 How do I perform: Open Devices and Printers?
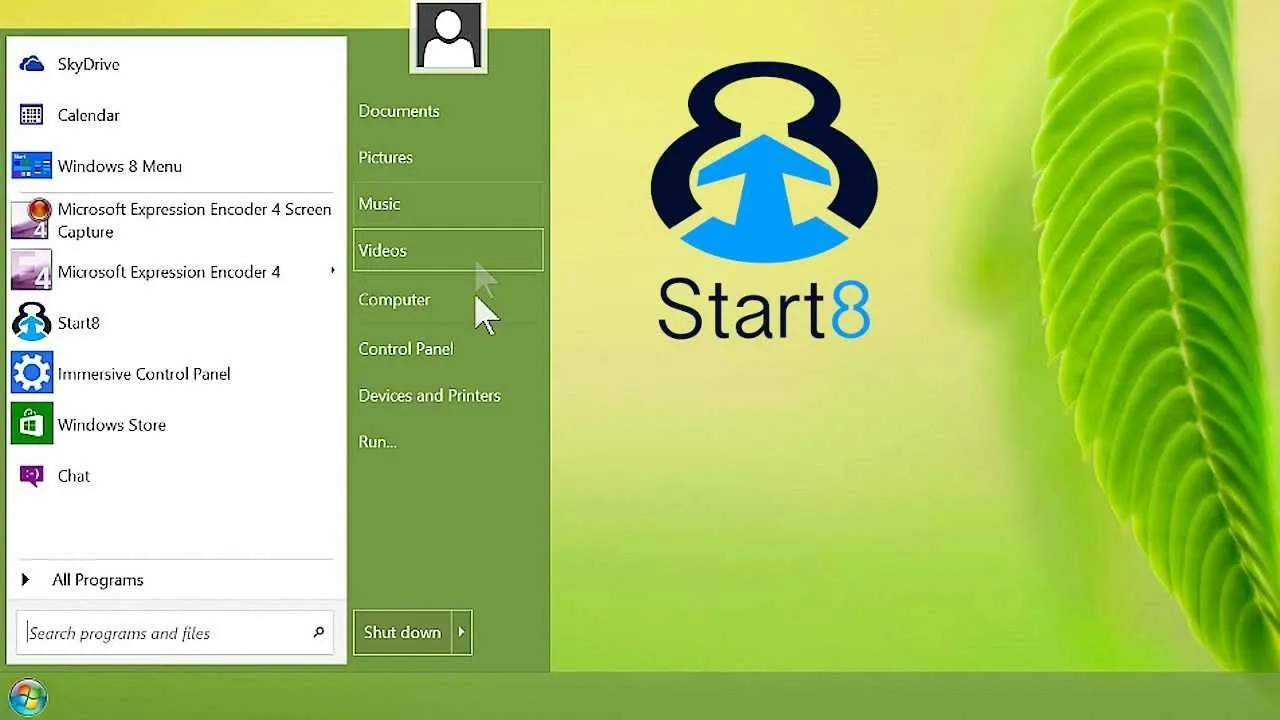430,395
